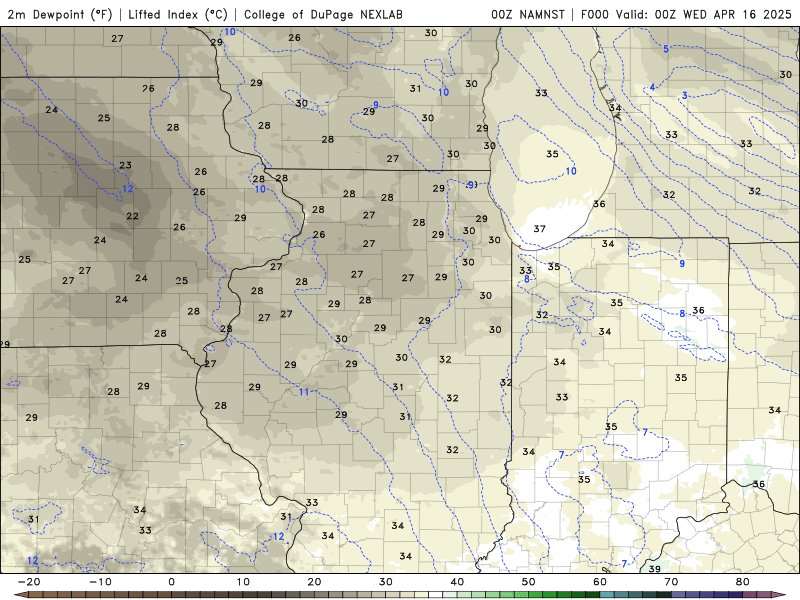The image size is (800, 600).
Task: Click the brown left arrow end of colorbar
Action: point(21,595)
